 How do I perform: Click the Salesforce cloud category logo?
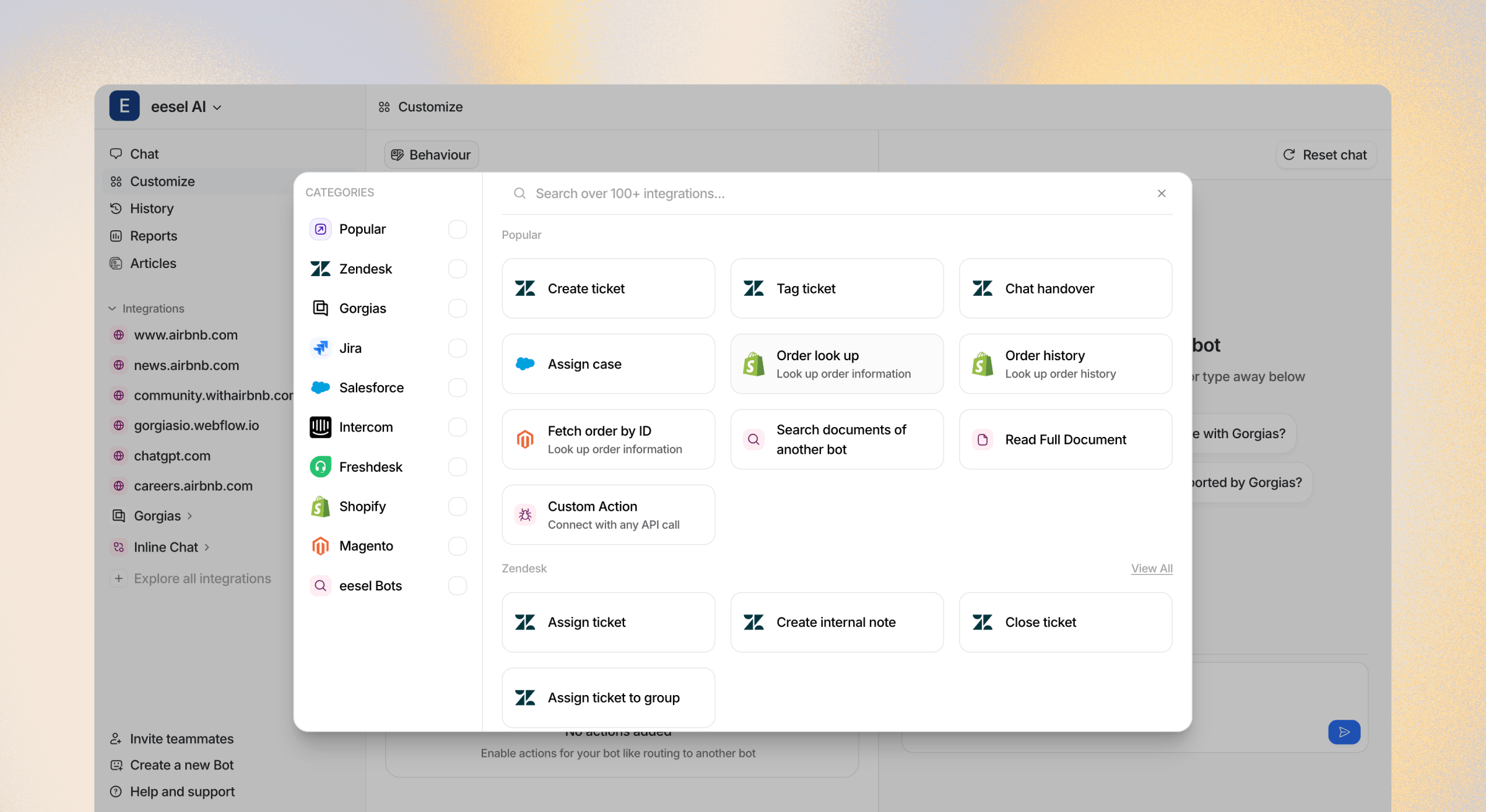pos(320,387)
